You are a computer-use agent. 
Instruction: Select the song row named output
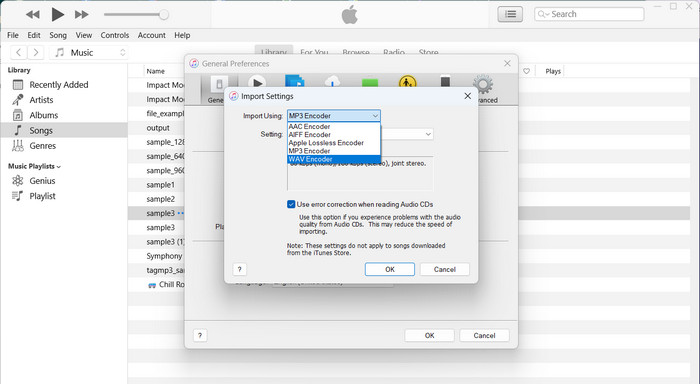[158, 128]
